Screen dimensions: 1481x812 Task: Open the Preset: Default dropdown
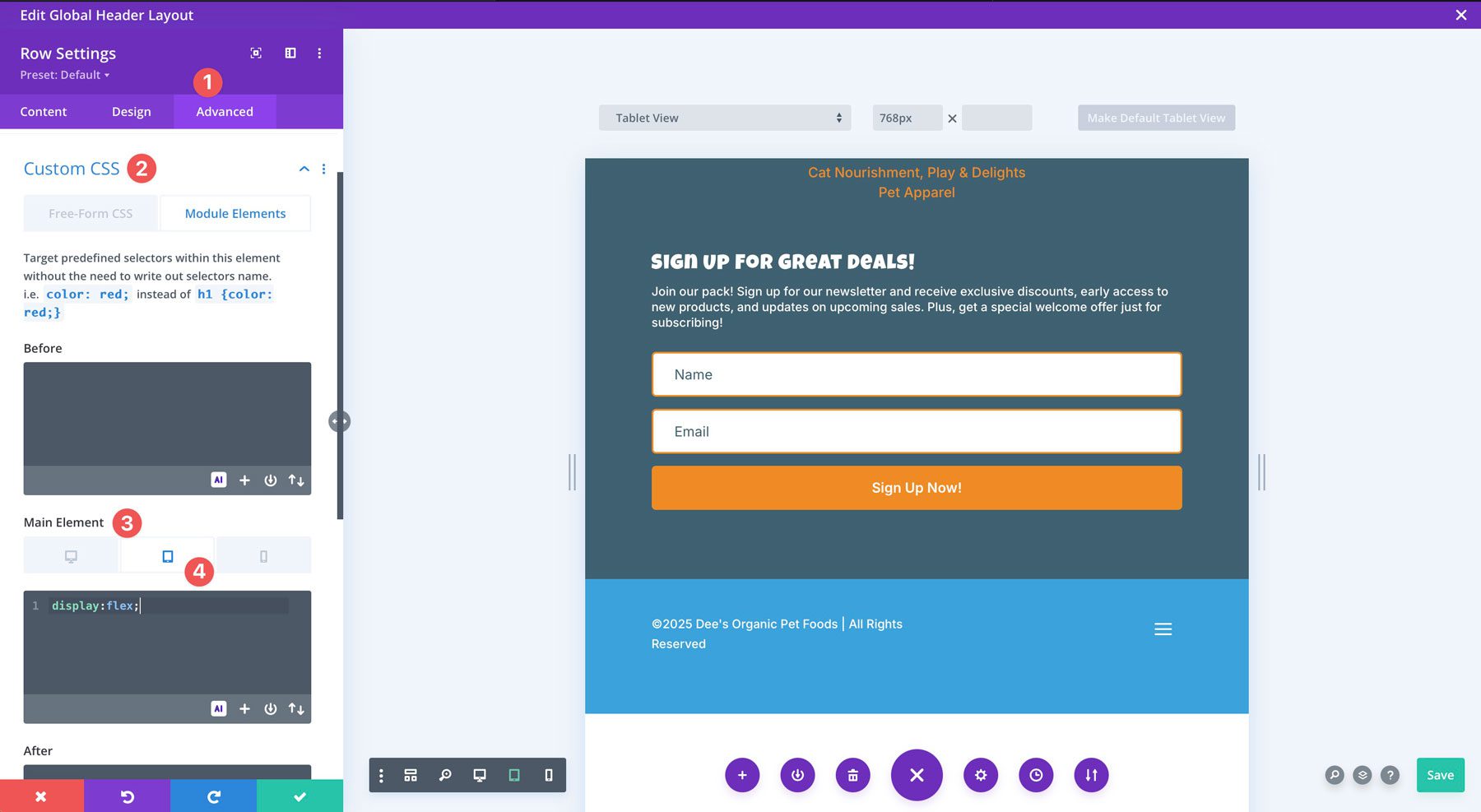click(63, 75)
